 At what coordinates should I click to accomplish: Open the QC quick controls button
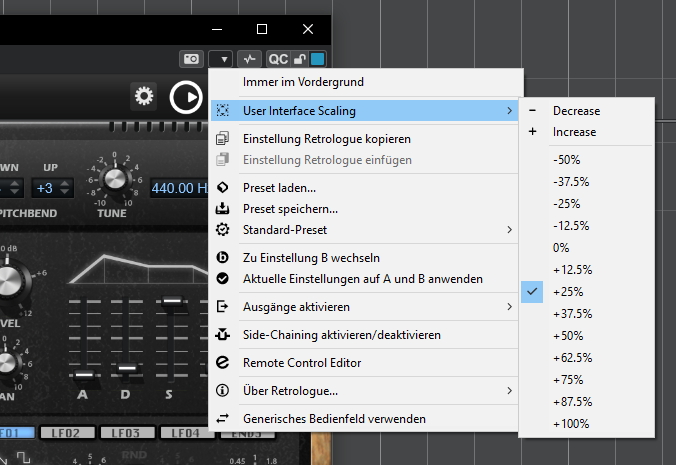click(x=278, y=59)
